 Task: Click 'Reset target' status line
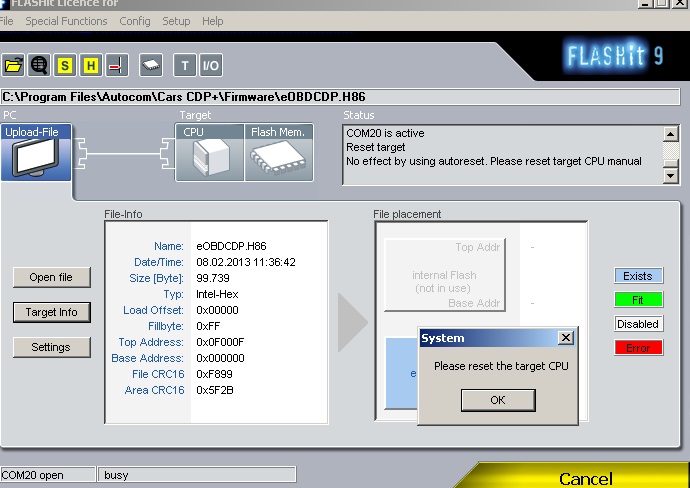tap(375, 147)
